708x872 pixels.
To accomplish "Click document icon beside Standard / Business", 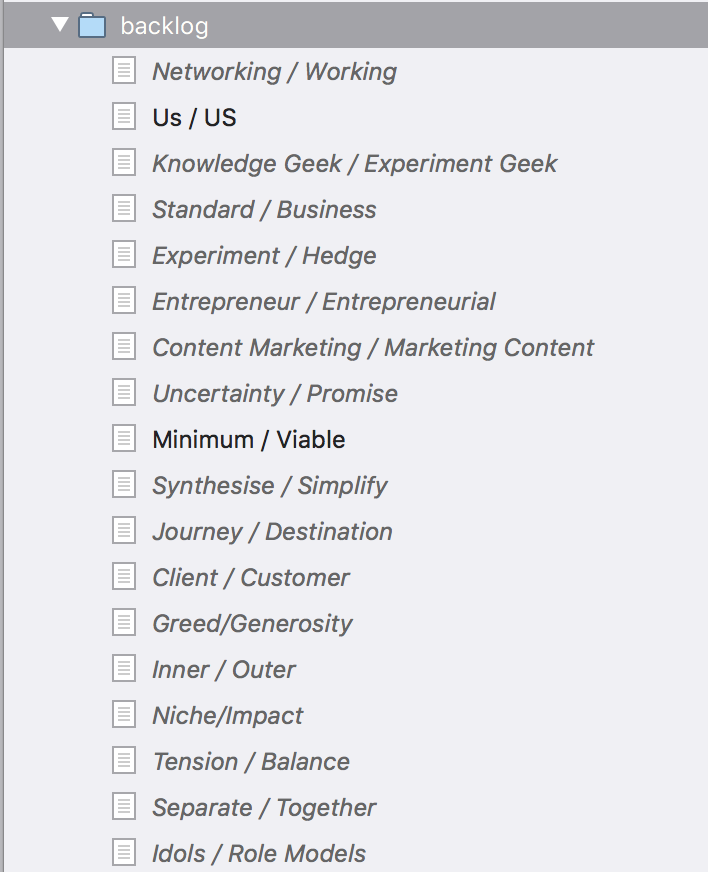I will (x=123, y=209).
